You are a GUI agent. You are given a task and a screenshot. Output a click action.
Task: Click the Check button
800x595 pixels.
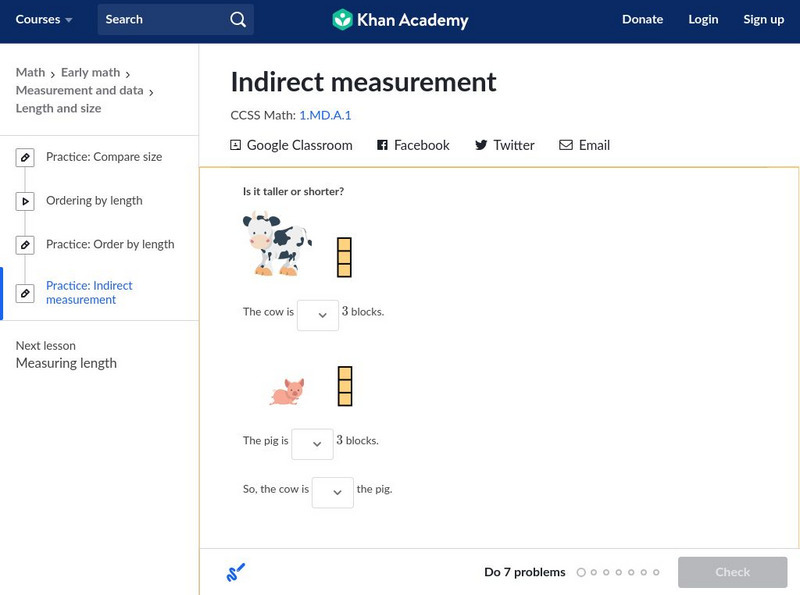click(732, 572)
